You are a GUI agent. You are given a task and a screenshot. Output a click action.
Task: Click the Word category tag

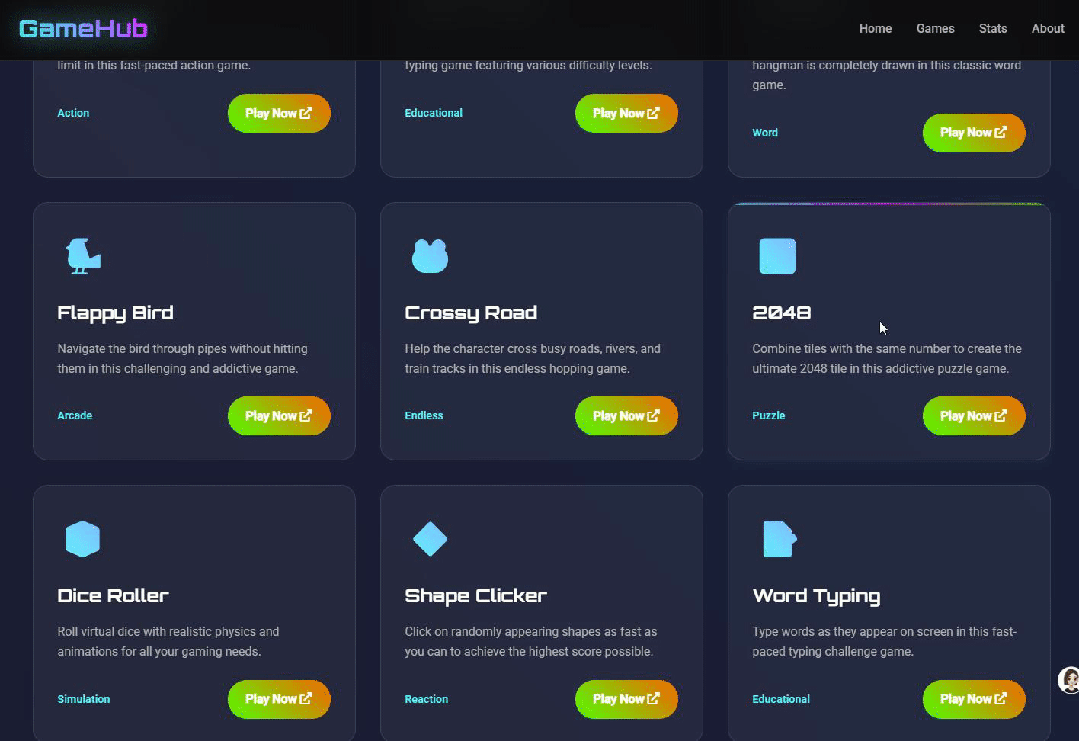765,133
